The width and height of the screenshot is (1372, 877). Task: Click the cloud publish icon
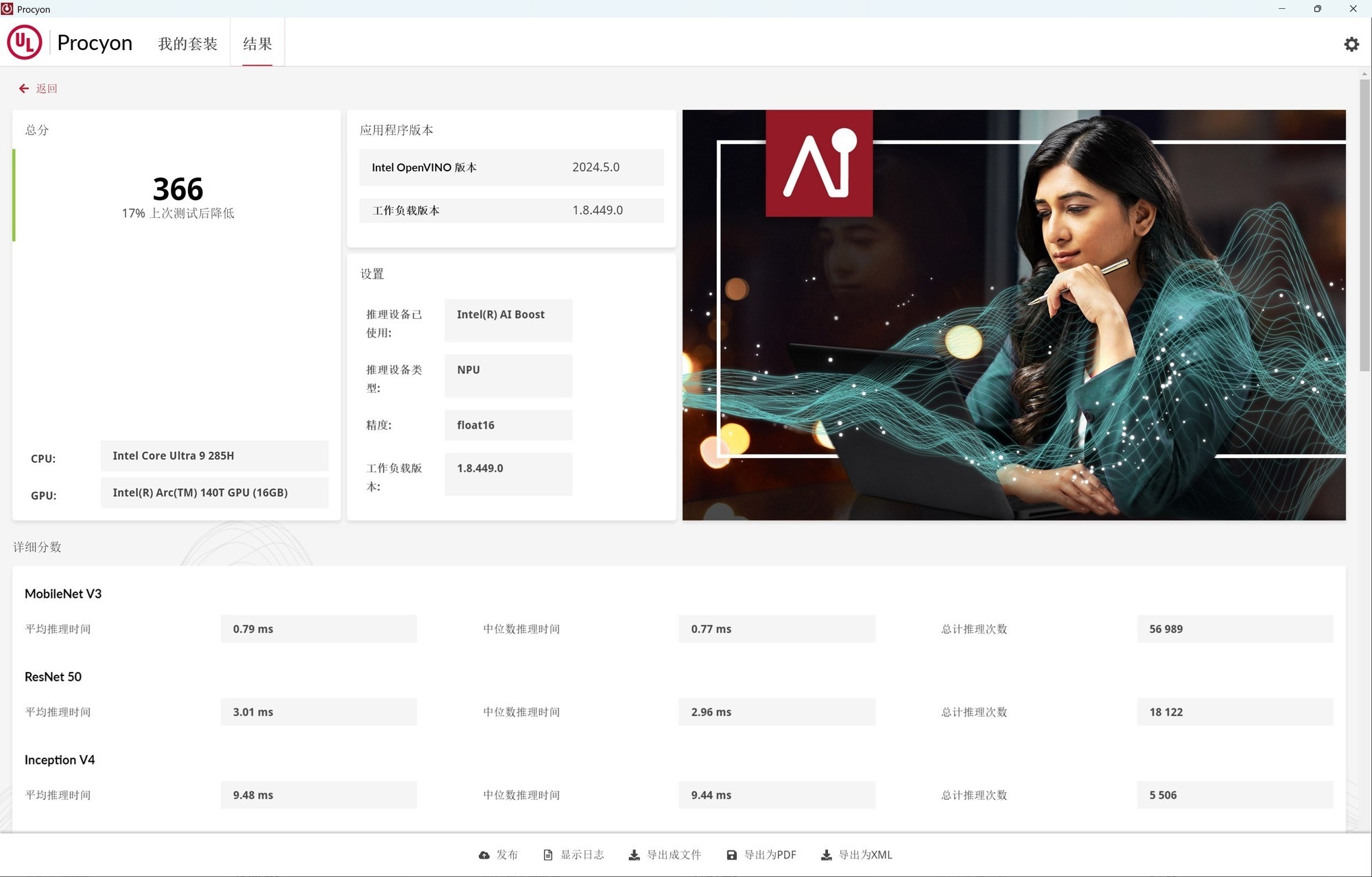(484, 855)
